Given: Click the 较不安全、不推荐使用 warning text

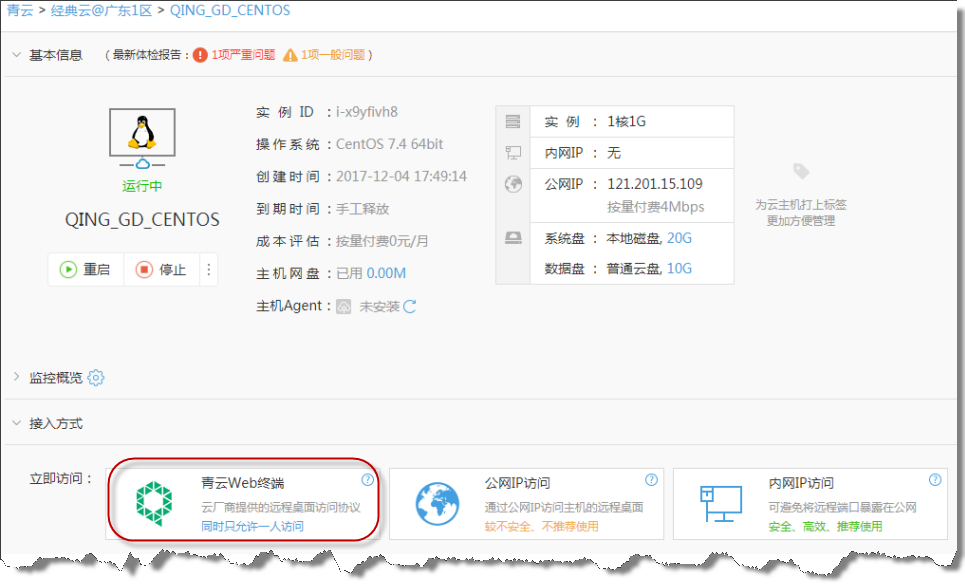Looking at the screenshot, I should 542,526.
